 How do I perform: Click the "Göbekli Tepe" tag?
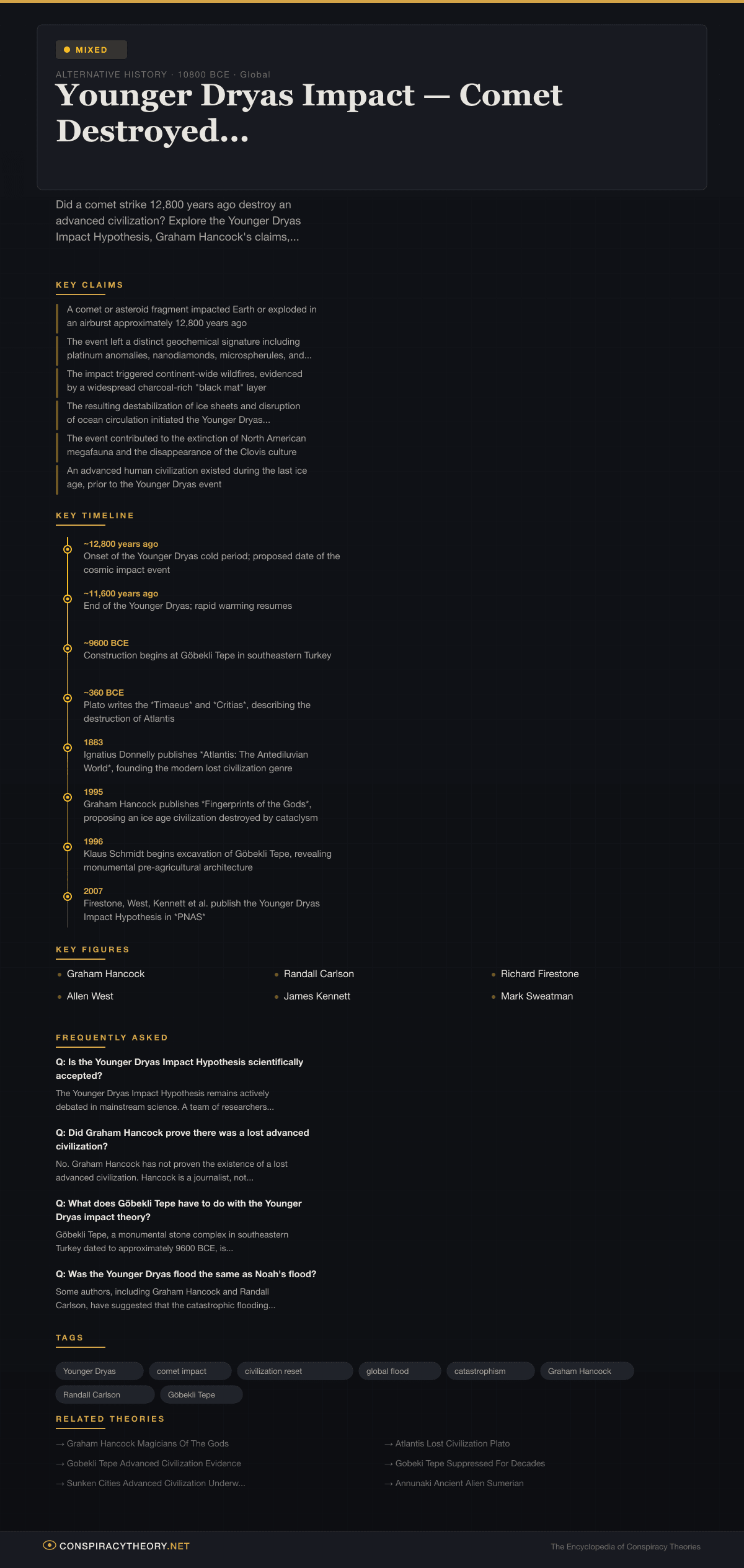click(201, 1394)
